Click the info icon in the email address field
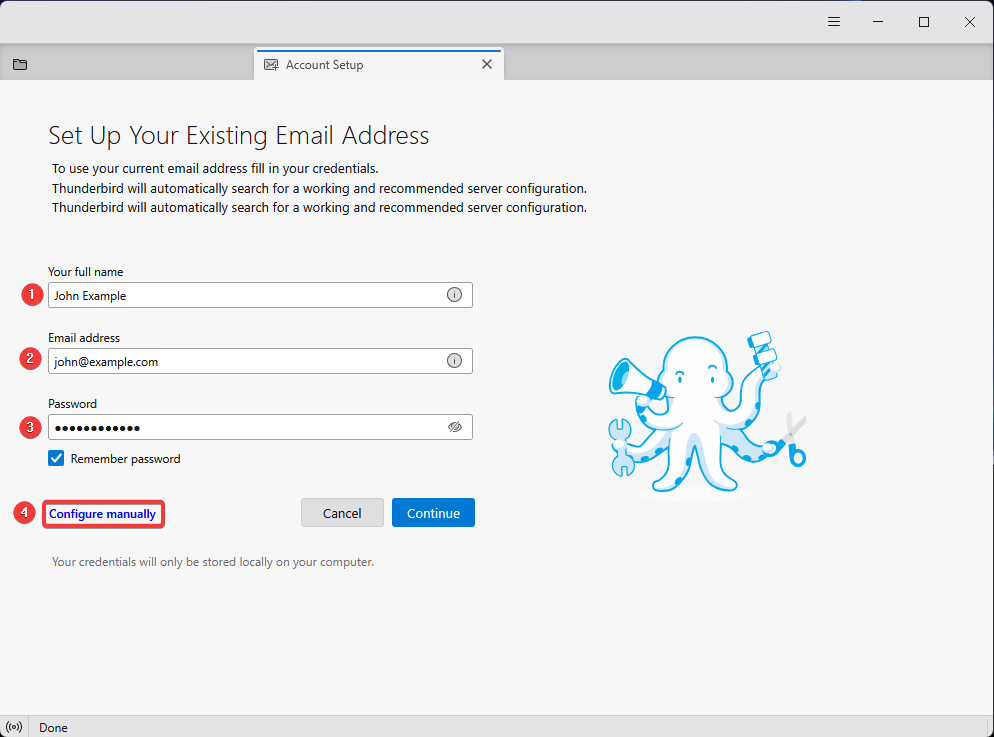994x737 pixels. (454, 361)
